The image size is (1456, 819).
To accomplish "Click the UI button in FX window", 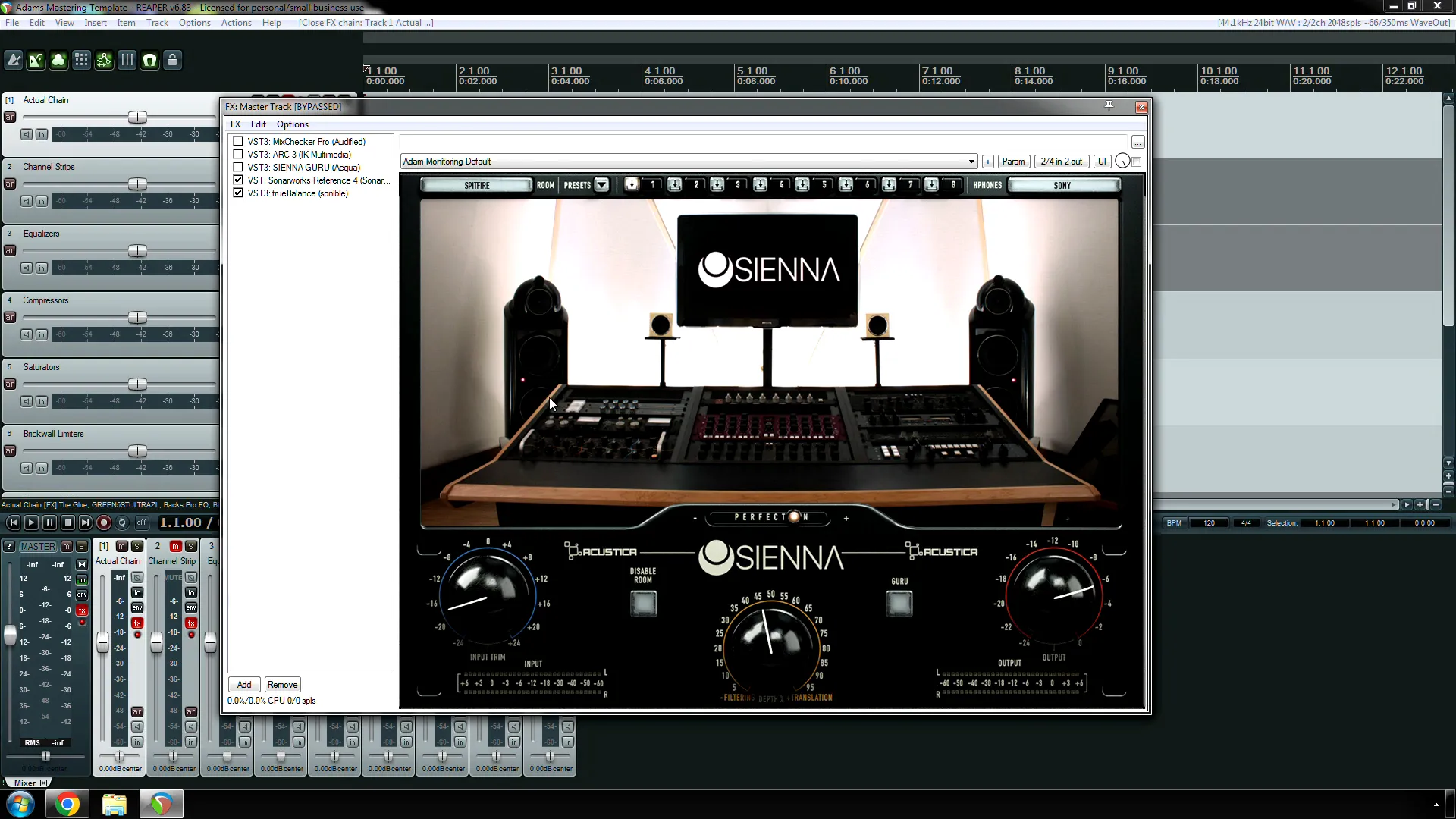I will click(1102, 162).
